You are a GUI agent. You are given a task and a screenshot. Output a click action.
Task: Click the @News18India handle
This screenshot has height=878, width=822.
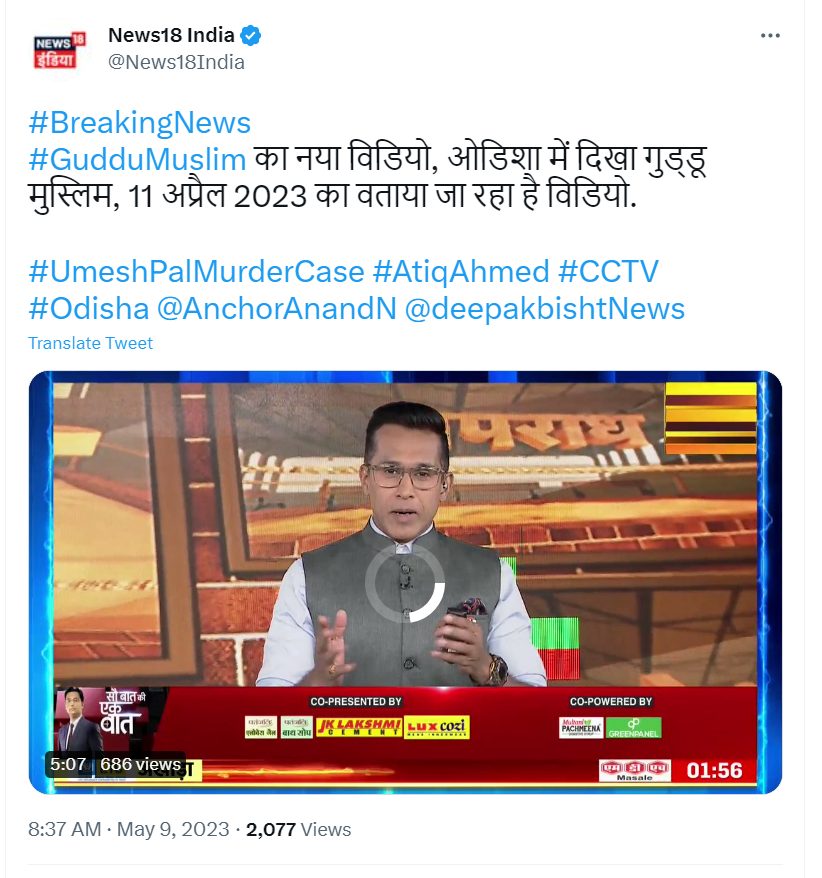click(x=176, y=62)
